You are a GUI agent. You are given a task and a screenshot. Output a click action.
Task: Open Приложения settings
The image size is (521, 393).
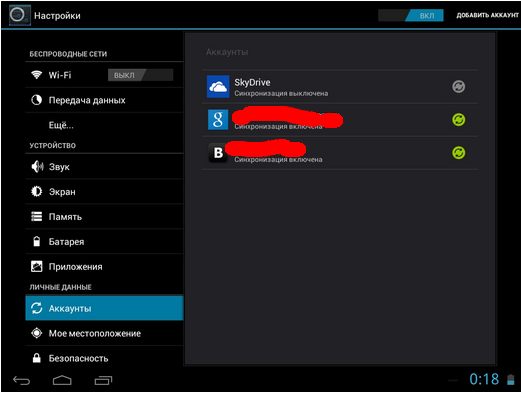104,267
